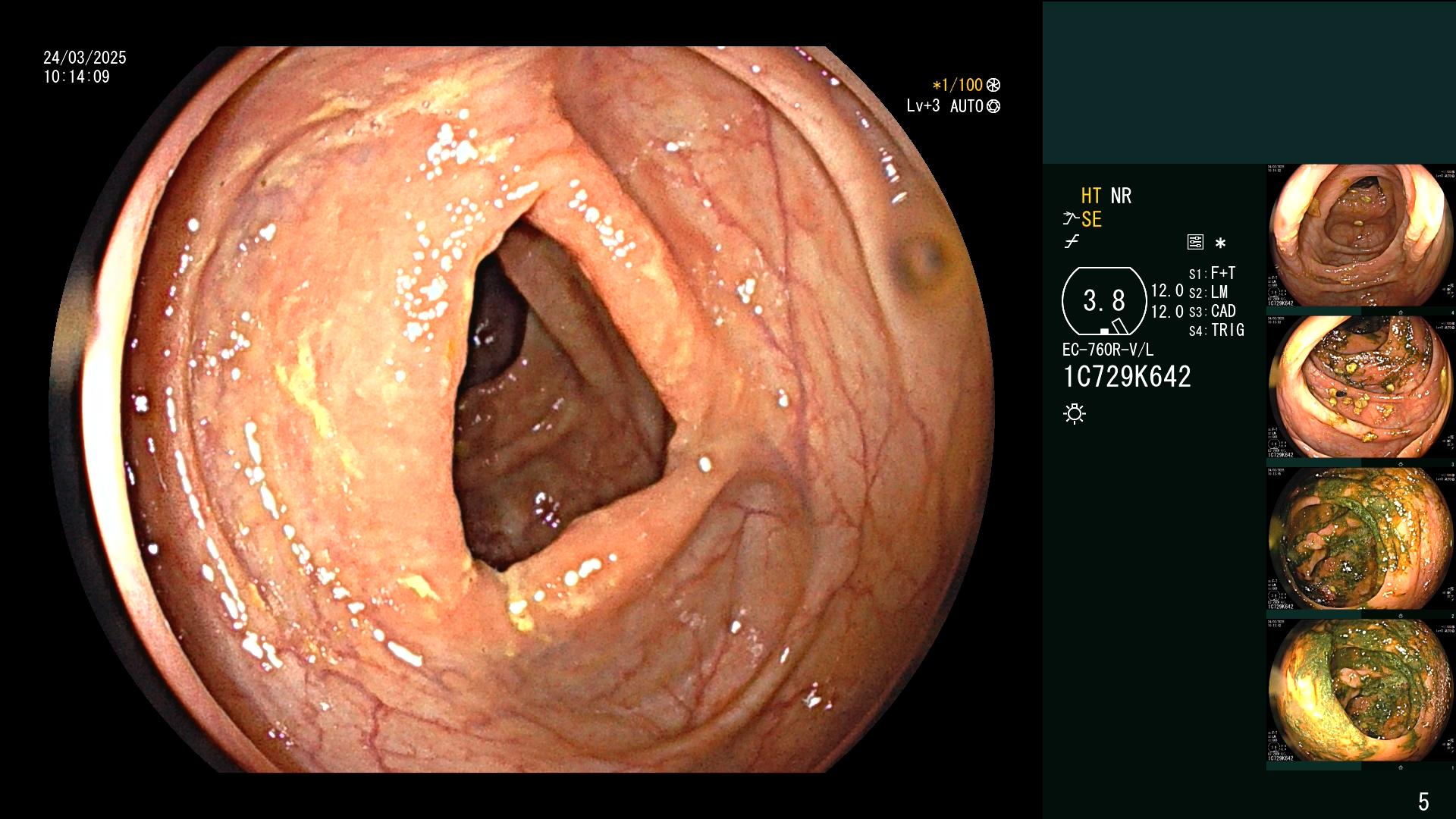Click the date 24/03/2025
Image resolution: width=1456 pixels, height=819 pixels.
85,58
